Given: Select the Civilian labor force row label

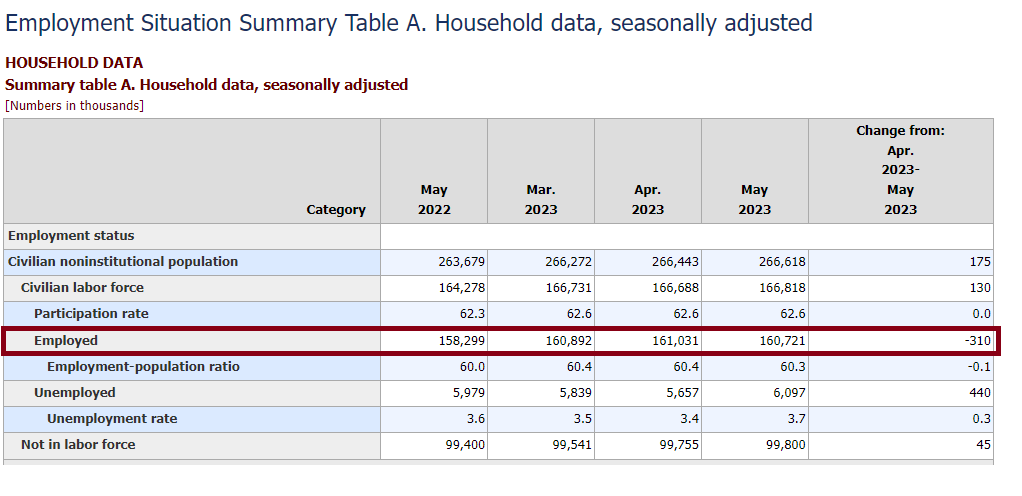Looking at the screenshot, I should pyautogui.click(x=82, y=288).
